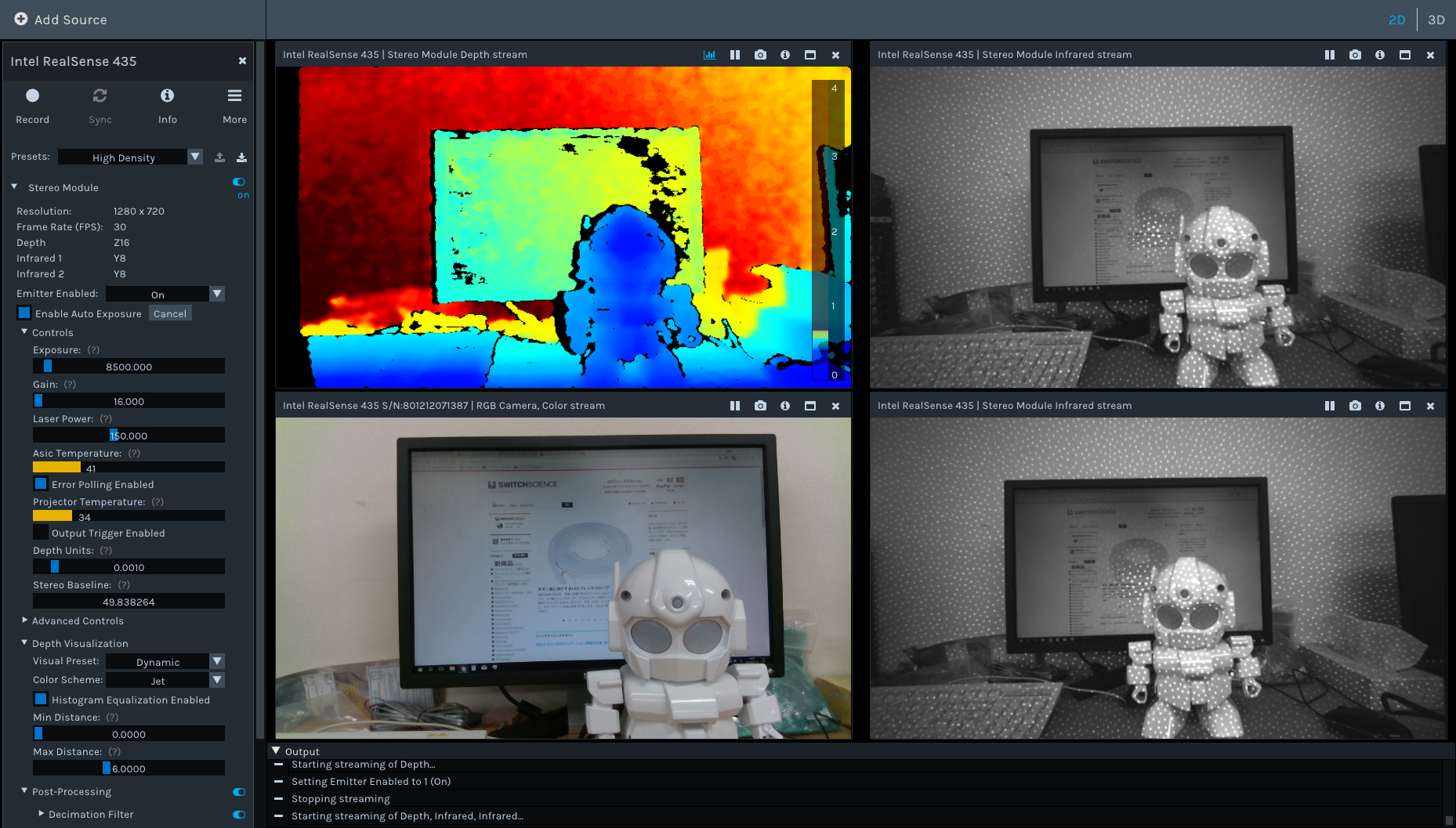
Task: Show histogram on the Depth stream
Action: point(709,55)
